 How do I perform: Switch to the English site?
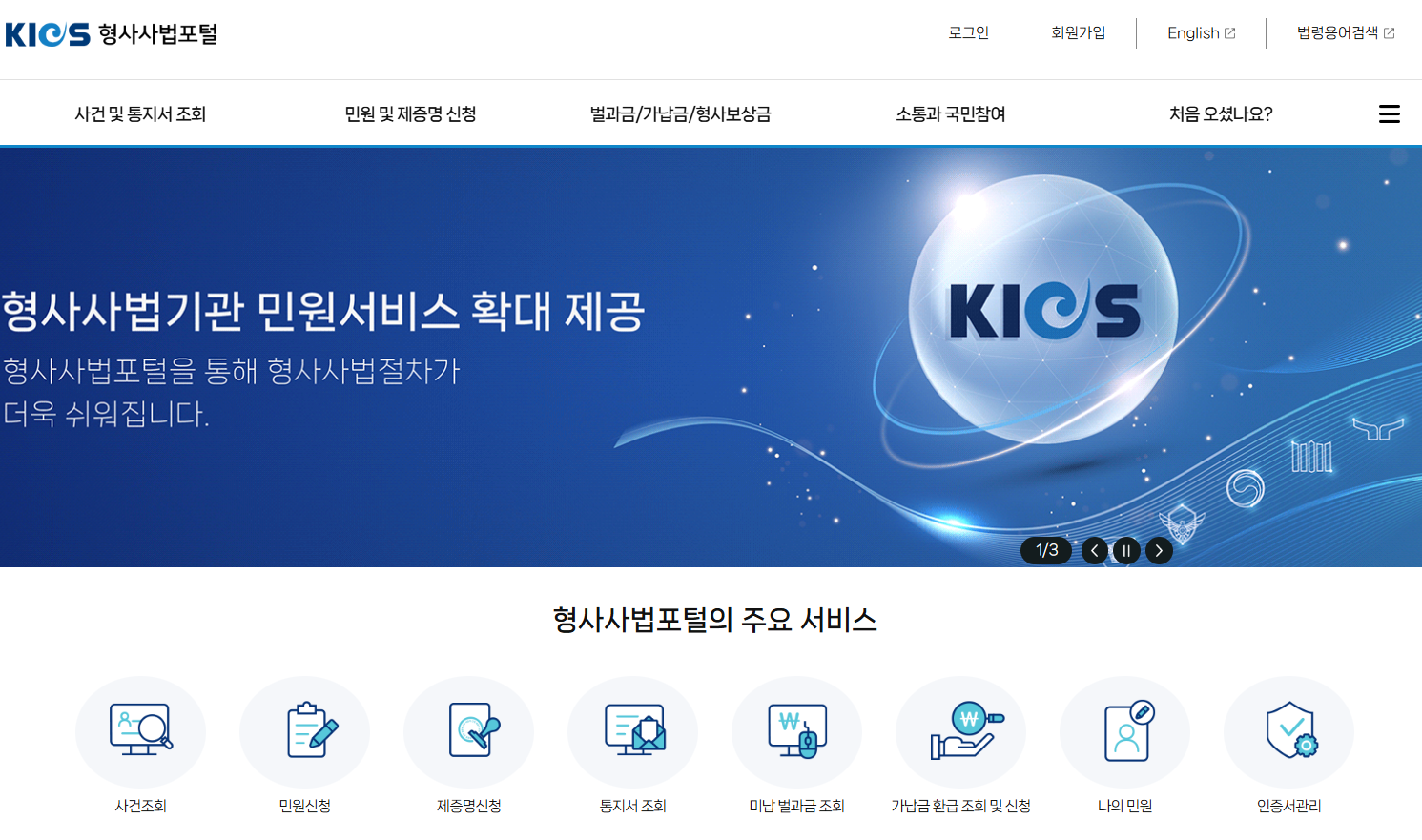(1201, 32)
